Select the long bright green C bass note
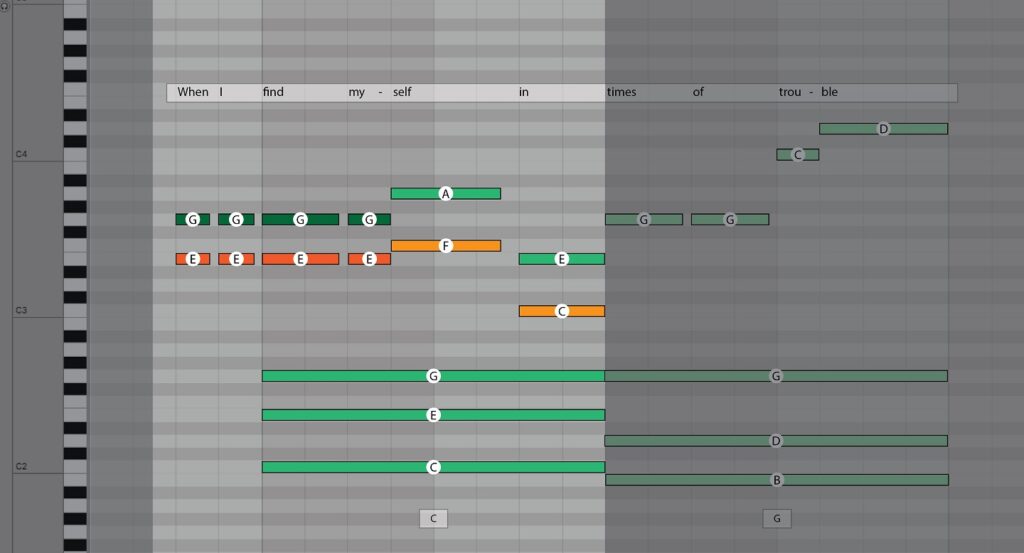The image size is (1024, 553). [x=433, y=467]
